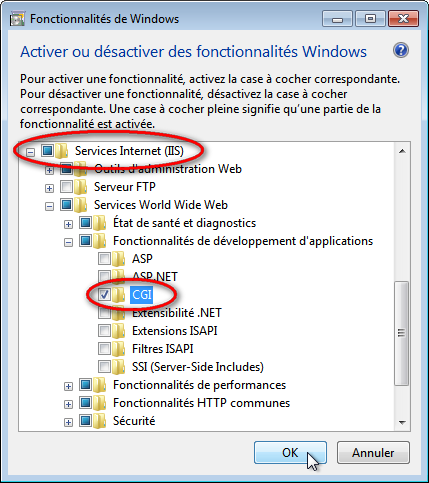Click the CGI folder icon

pyautogui.click(x=119, y=295)
